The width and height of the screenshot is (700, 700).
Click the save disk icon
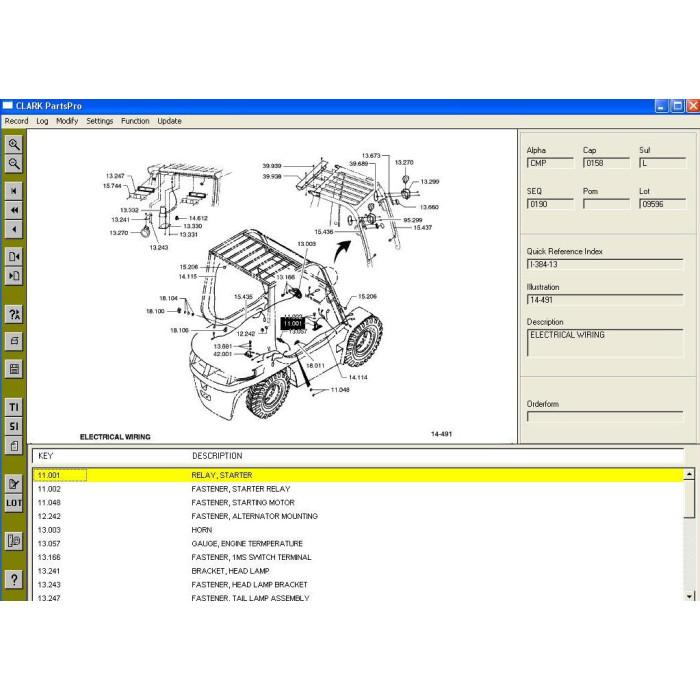(14, 369)
